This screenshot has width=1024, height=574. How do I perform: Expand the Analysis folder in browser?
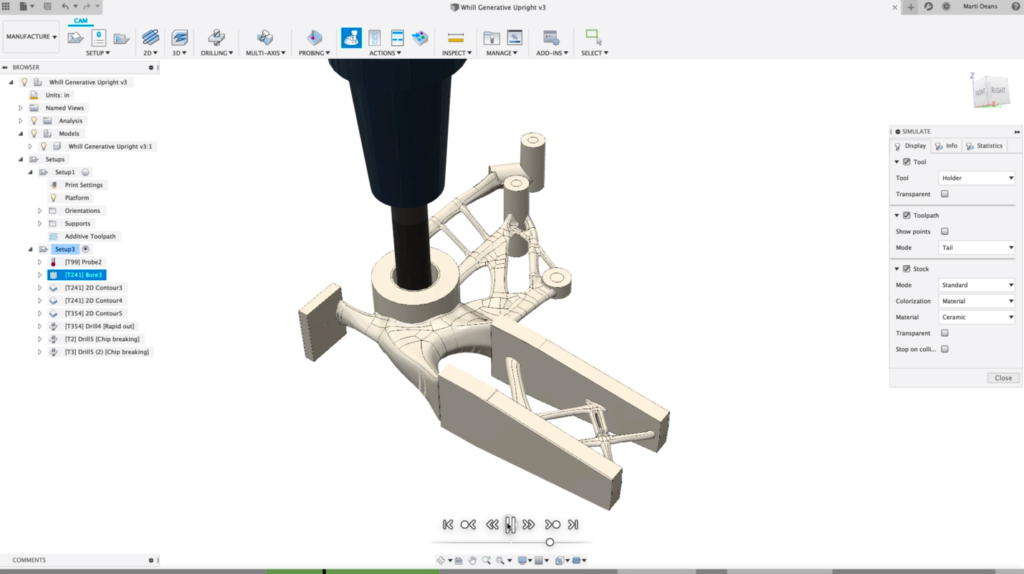click(x=21, y=120)
